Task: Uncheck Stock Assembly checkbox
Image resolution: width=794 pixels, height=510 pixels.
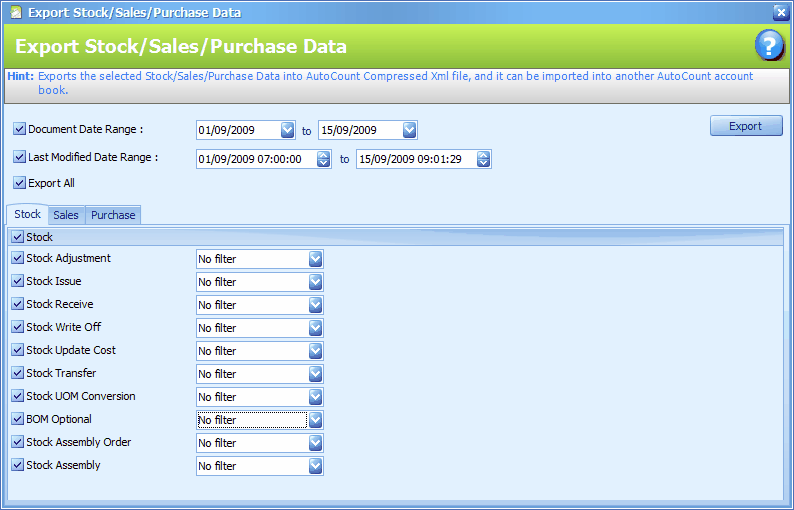Action: [17, 464]
